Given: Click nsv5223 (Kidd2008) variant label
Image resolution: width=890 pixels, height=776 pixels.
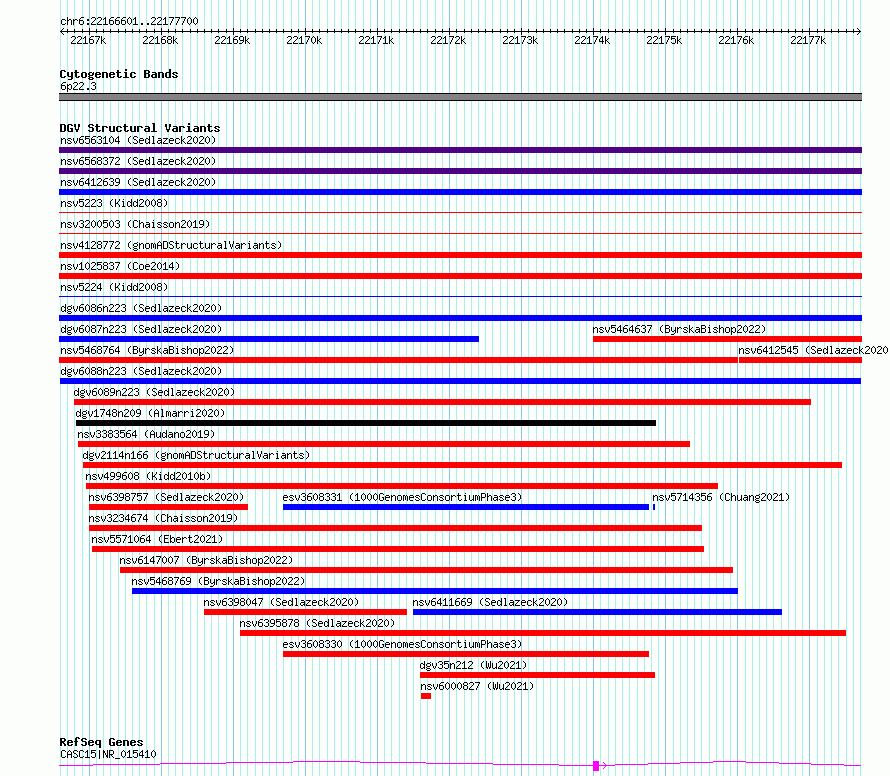Looking at the screenshot, I should tap(114, 203).
